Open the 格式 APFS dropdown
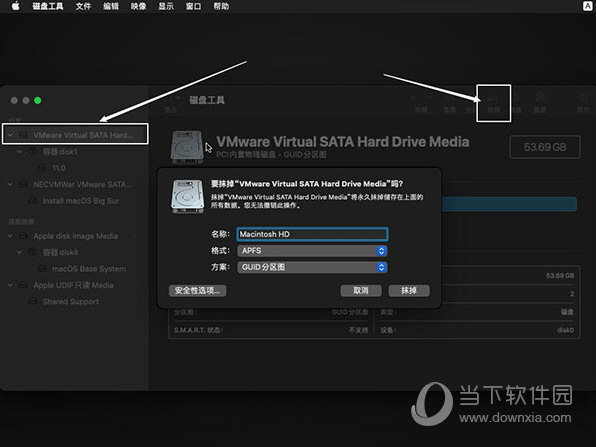596x447 pixels. 312,250
